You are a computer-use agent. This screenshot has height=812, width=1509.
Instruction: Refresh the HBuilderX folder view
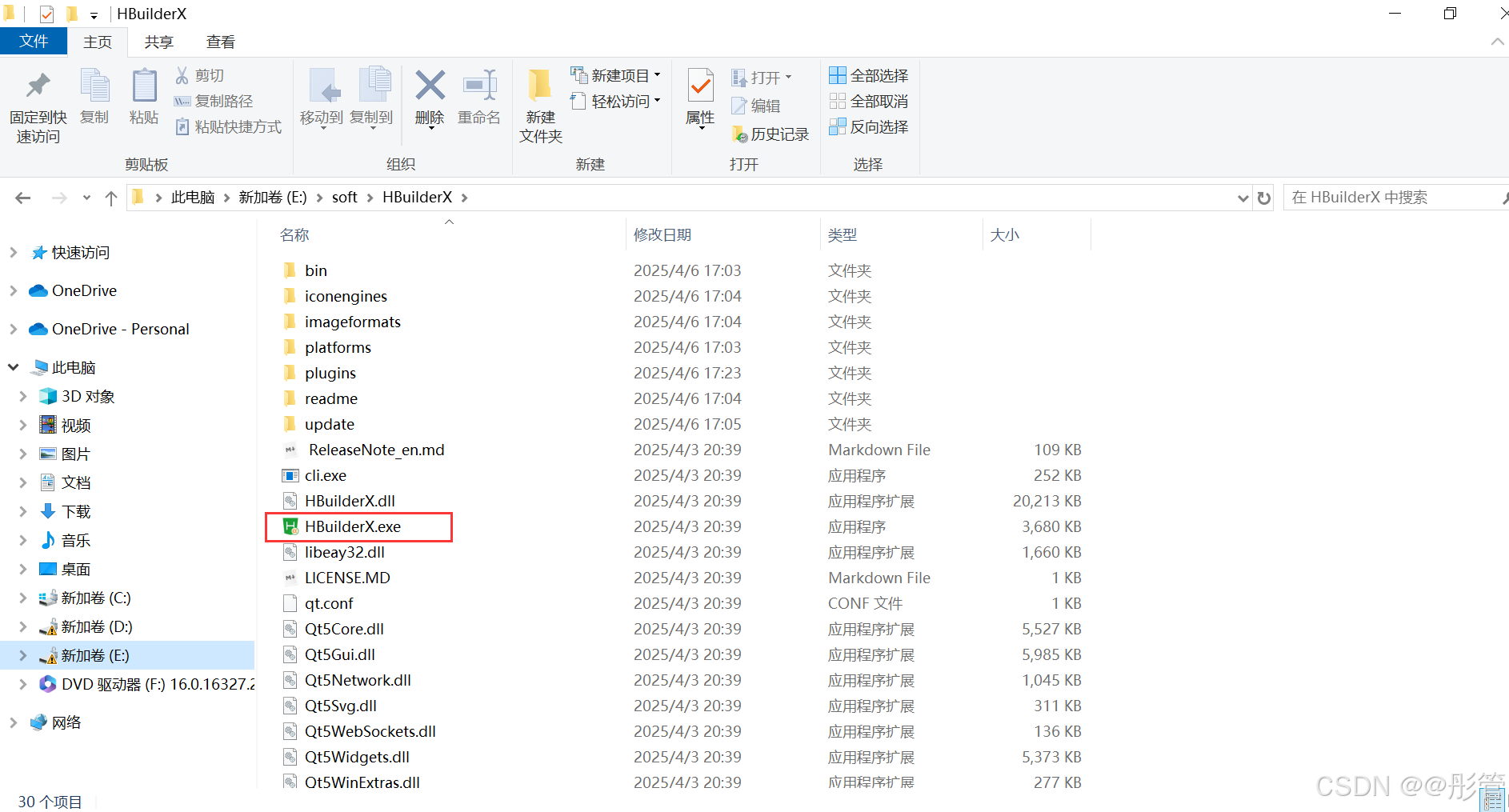click(x=1264, y=198)
